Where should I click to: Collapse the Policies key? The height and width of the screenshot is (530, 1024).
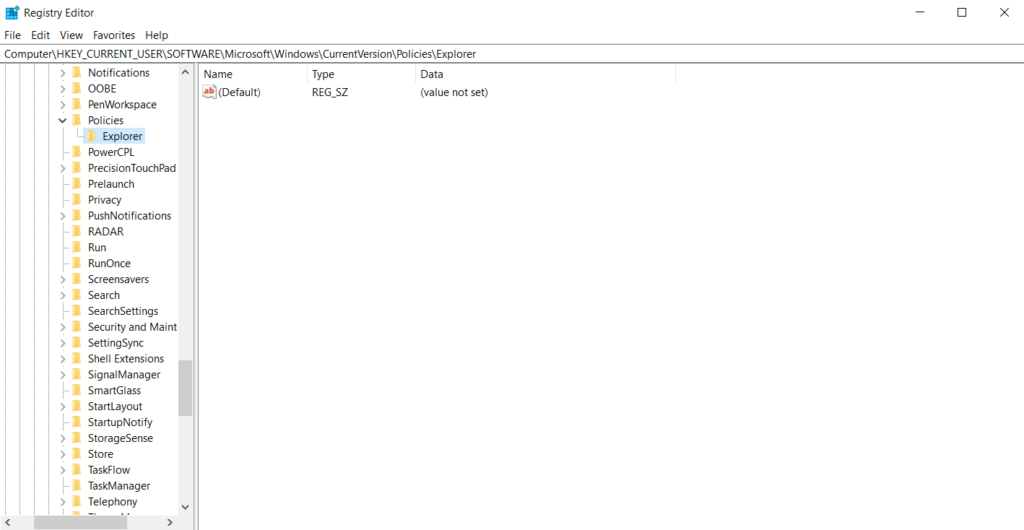pyautogui.click(x=63, y=120)
